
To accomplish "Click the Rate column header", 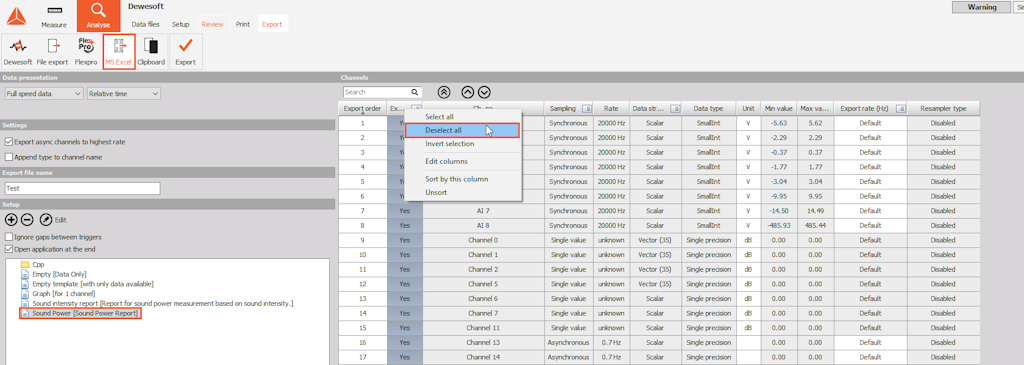I will pyautogui.click(x=611, y=108).
